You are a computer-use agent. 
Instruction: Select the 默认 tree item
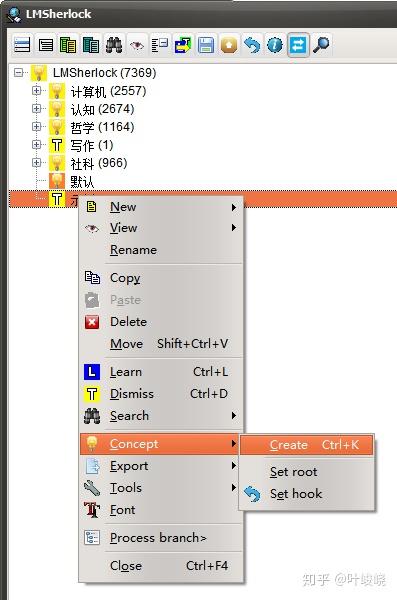pos(82,181)
